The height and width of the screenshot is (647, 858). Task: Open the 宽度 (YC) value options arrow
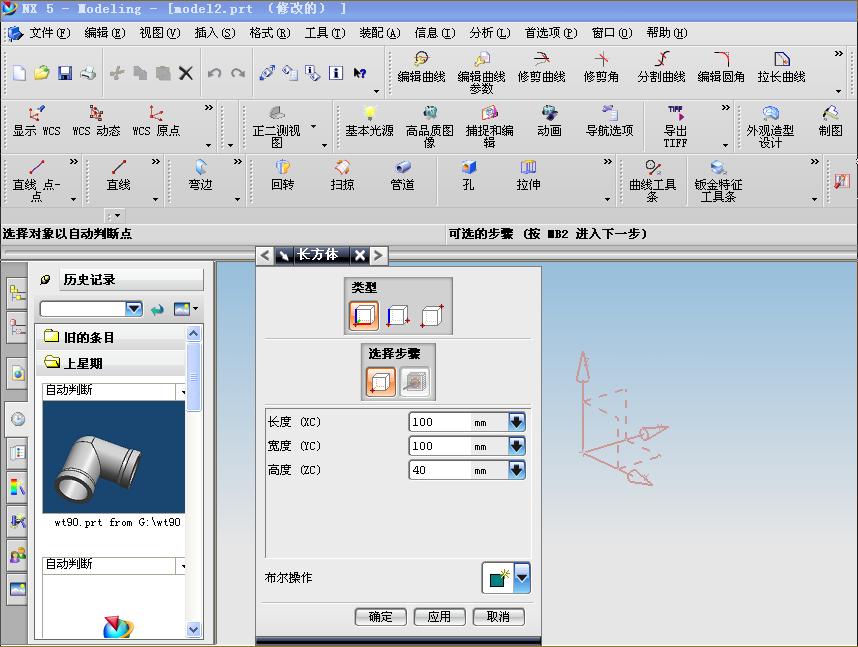pyautogui.click(x=517, y=446)
